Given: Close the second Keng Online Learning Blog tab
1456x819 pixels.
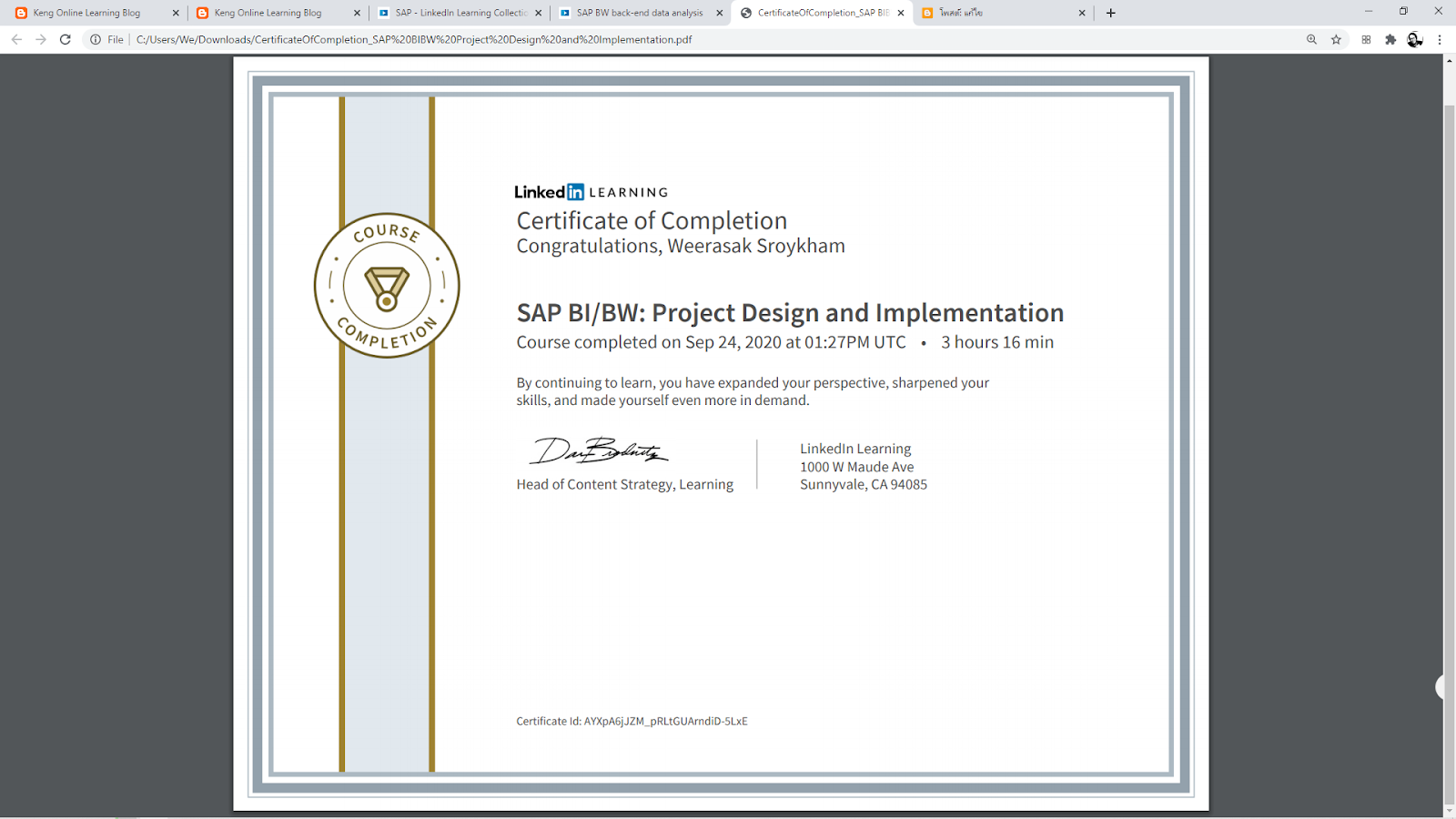Looking at the screenshot, I should pos(357,13).
